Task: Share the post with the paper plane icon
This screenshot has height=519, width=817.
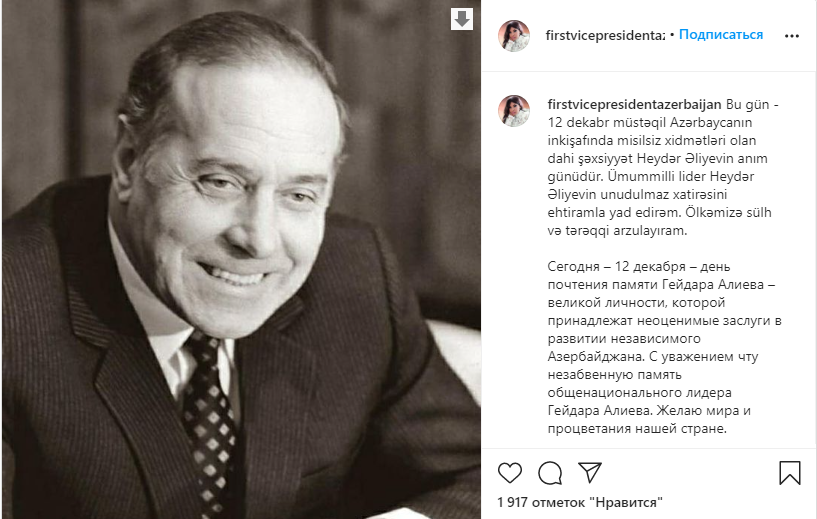Action: tap(590, 471)
